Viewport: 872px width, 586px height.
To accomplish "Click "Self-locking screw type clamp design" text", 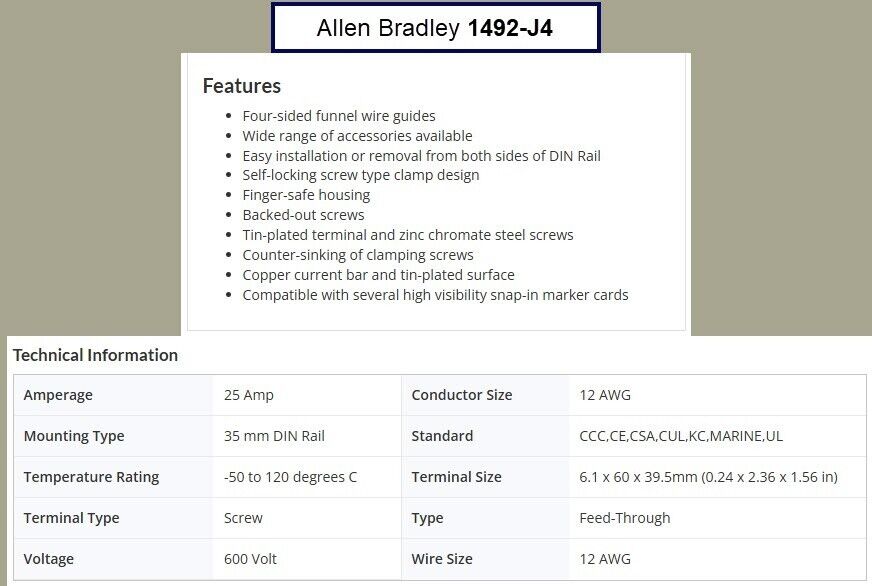I will tap(361, 175).
